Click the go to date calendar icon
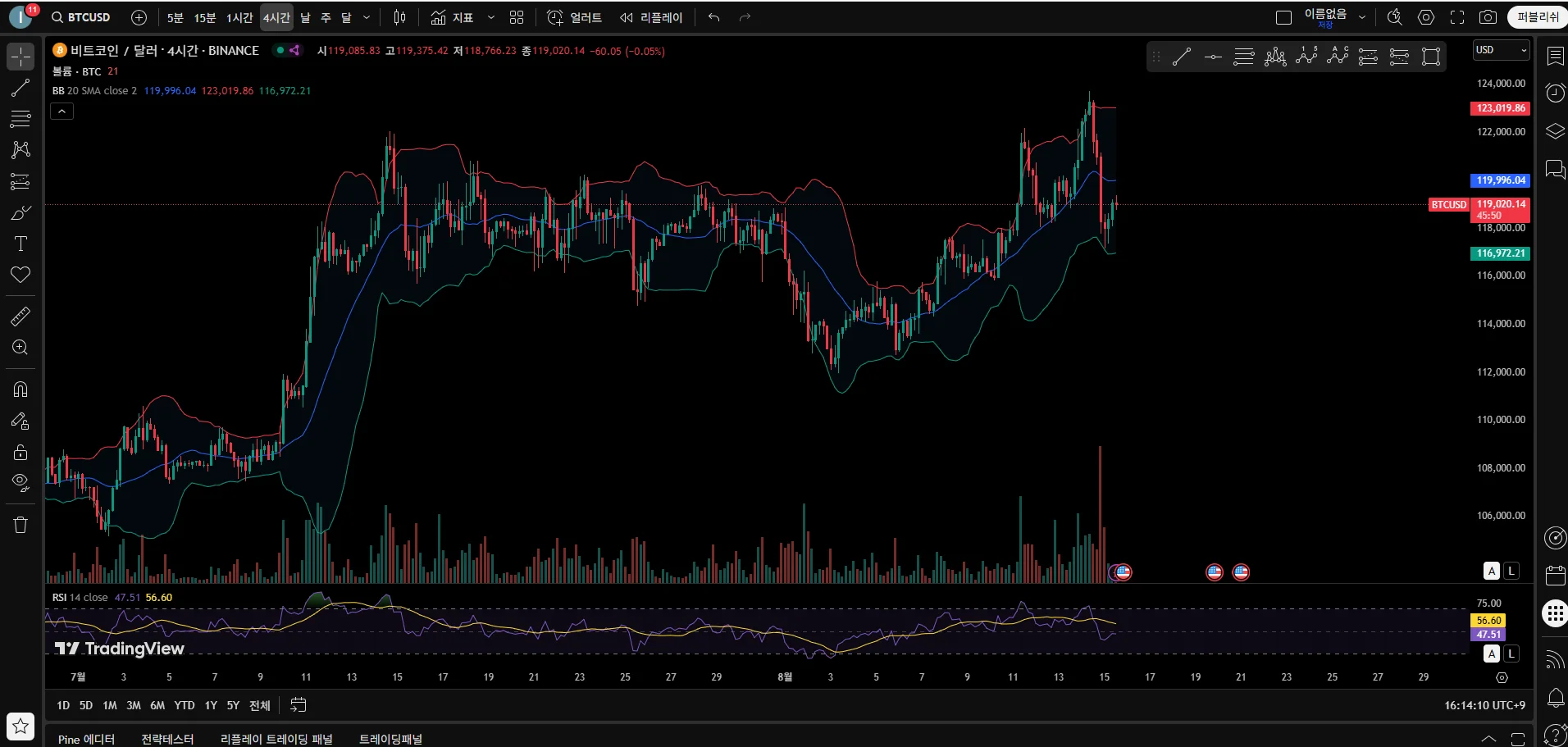This screenshot has height=747, width=1568. pyautogui.click(x=299, y=705)
